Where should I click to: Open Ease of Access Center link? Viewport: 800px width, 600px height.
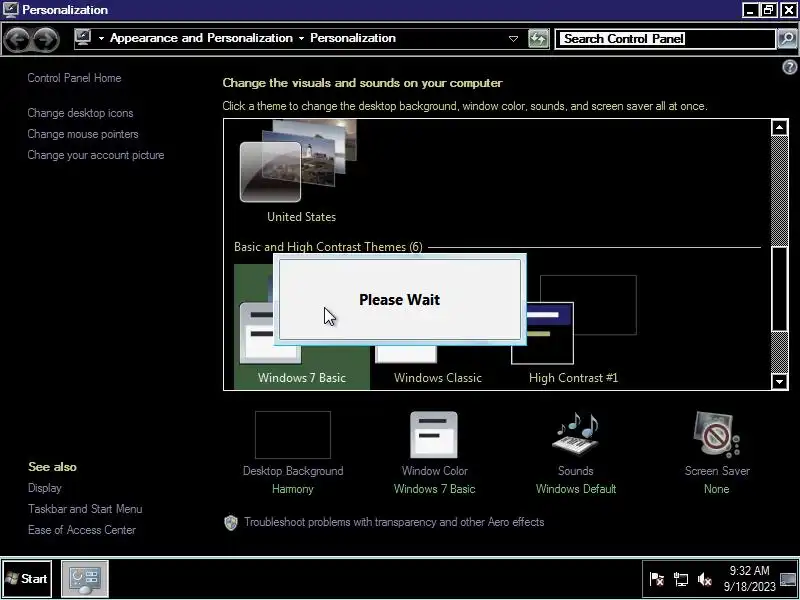[82, 530]
